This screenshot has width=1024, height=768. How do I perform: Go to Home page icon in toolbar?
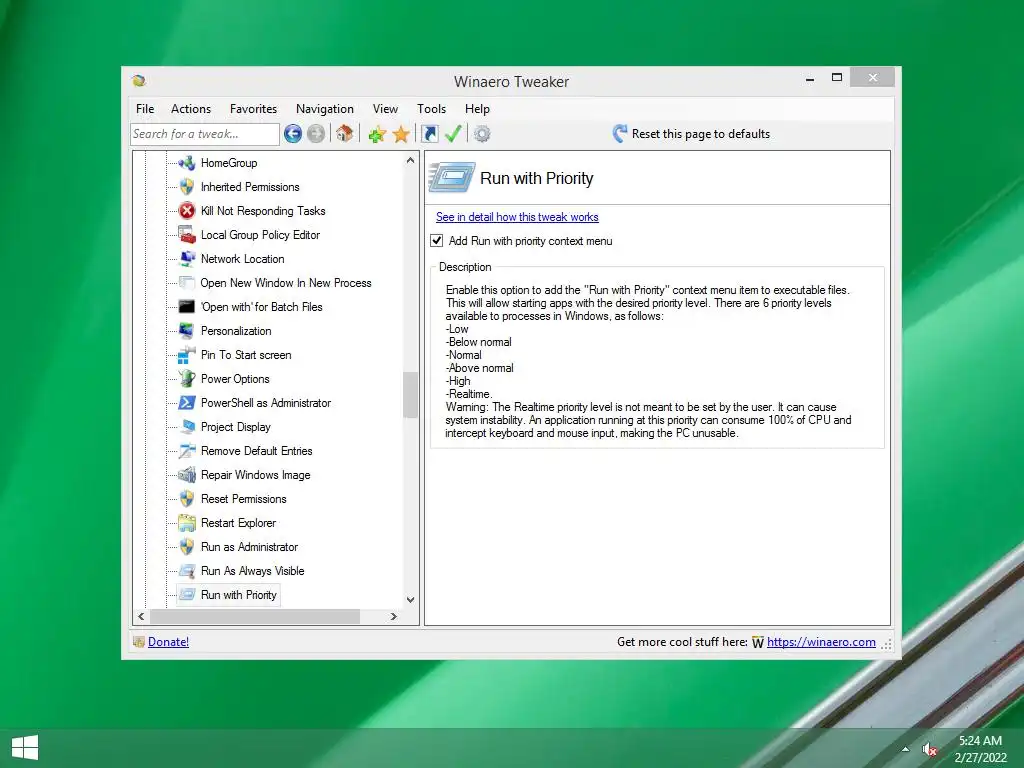[345, 134]
